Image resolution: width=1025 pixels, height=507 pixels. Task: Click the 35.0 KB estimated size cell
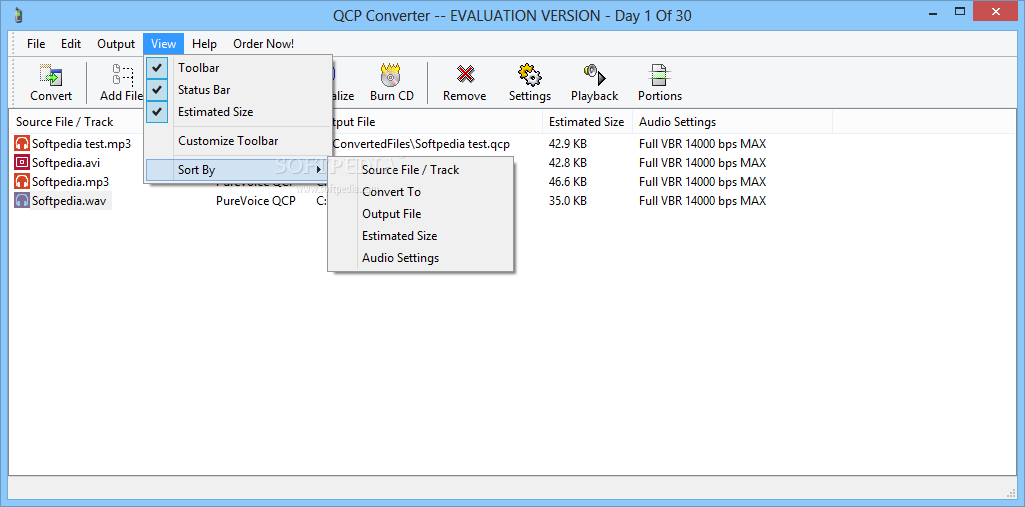[x=567, y=201]
